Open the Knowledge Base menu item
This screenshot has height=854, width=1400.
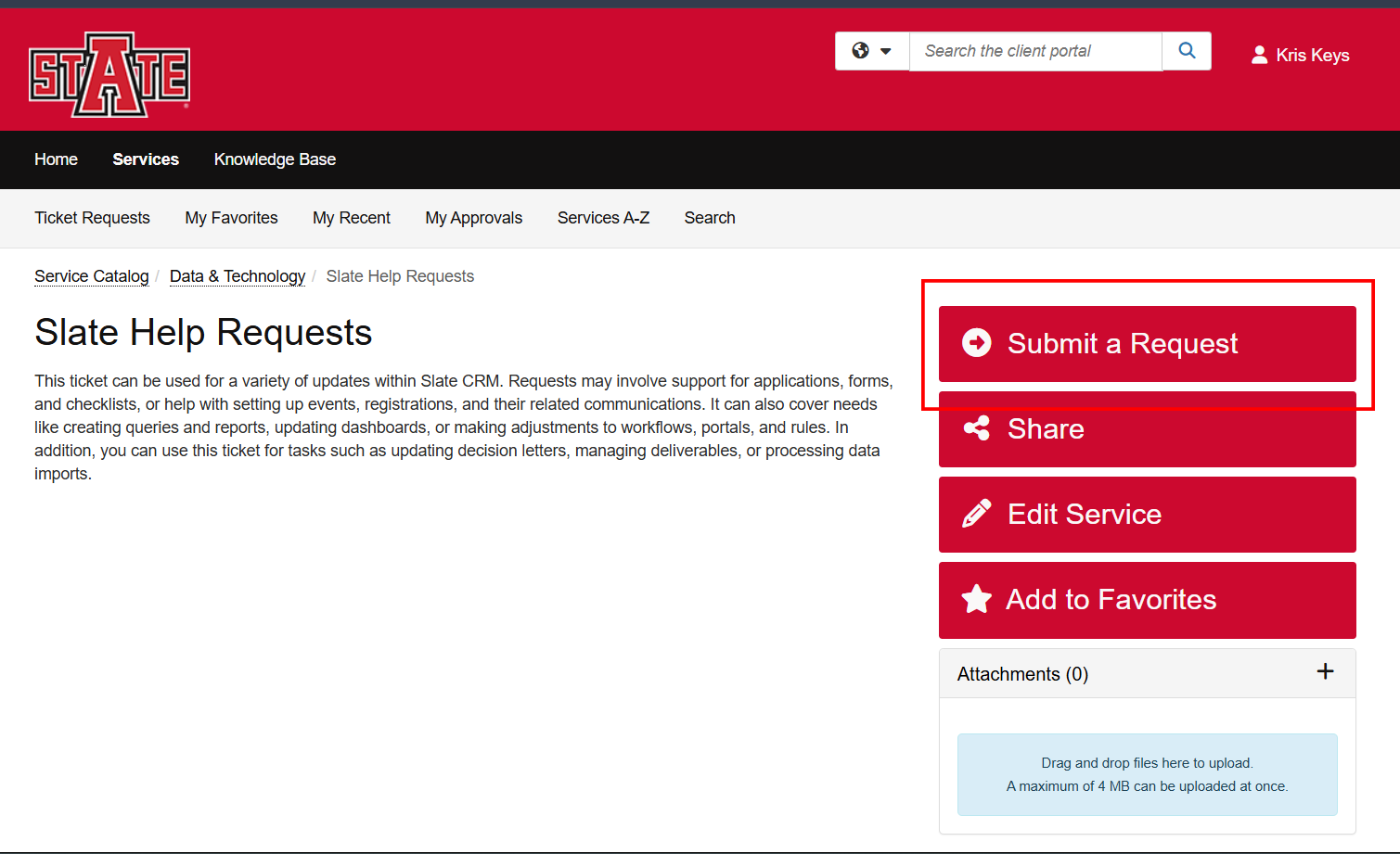coord(275,159)
